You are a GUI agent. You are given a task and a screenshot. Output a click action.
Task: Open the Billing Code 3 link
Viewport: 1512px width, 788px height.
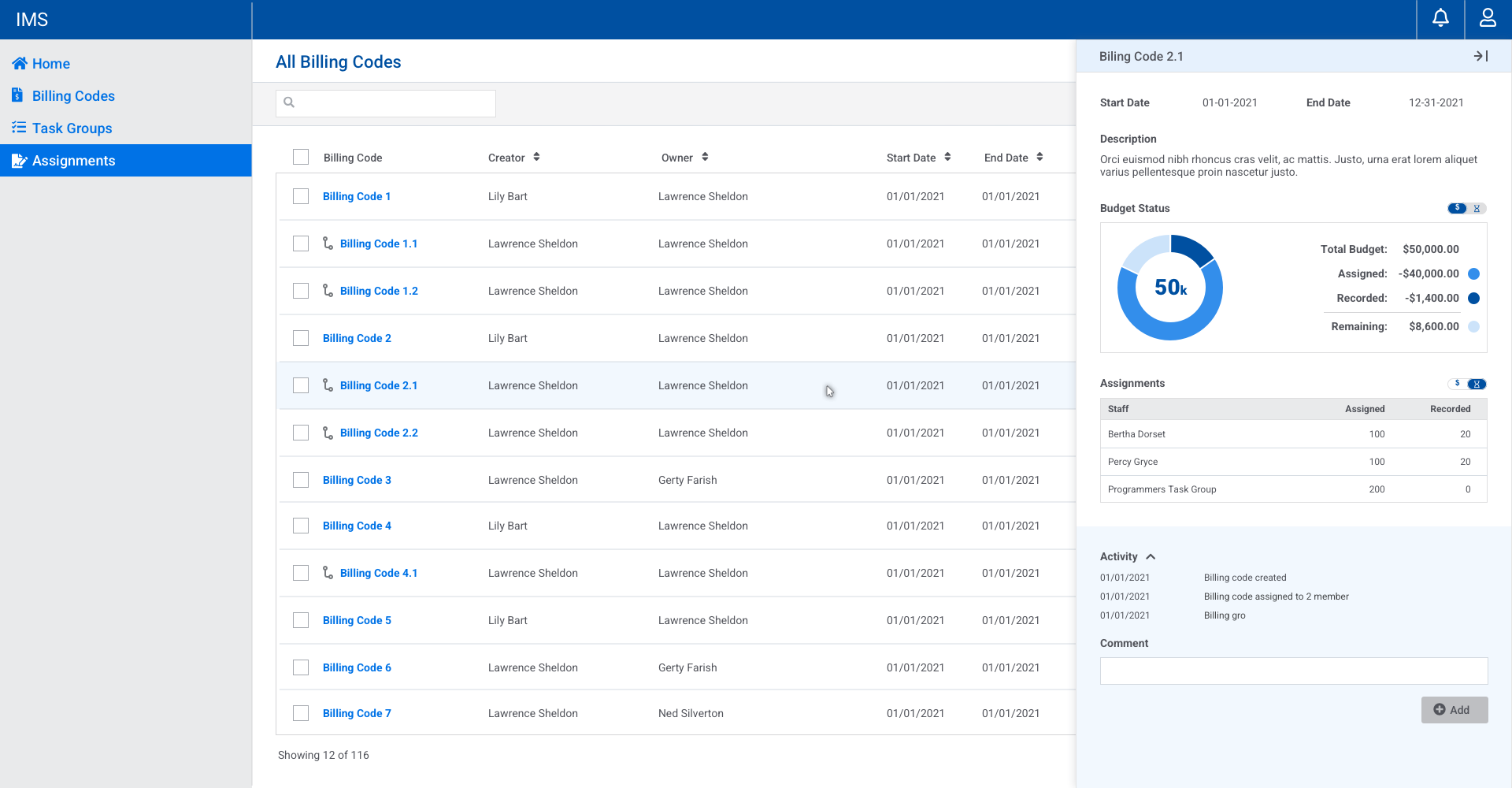pyautogui.click(x=357, y=480)
